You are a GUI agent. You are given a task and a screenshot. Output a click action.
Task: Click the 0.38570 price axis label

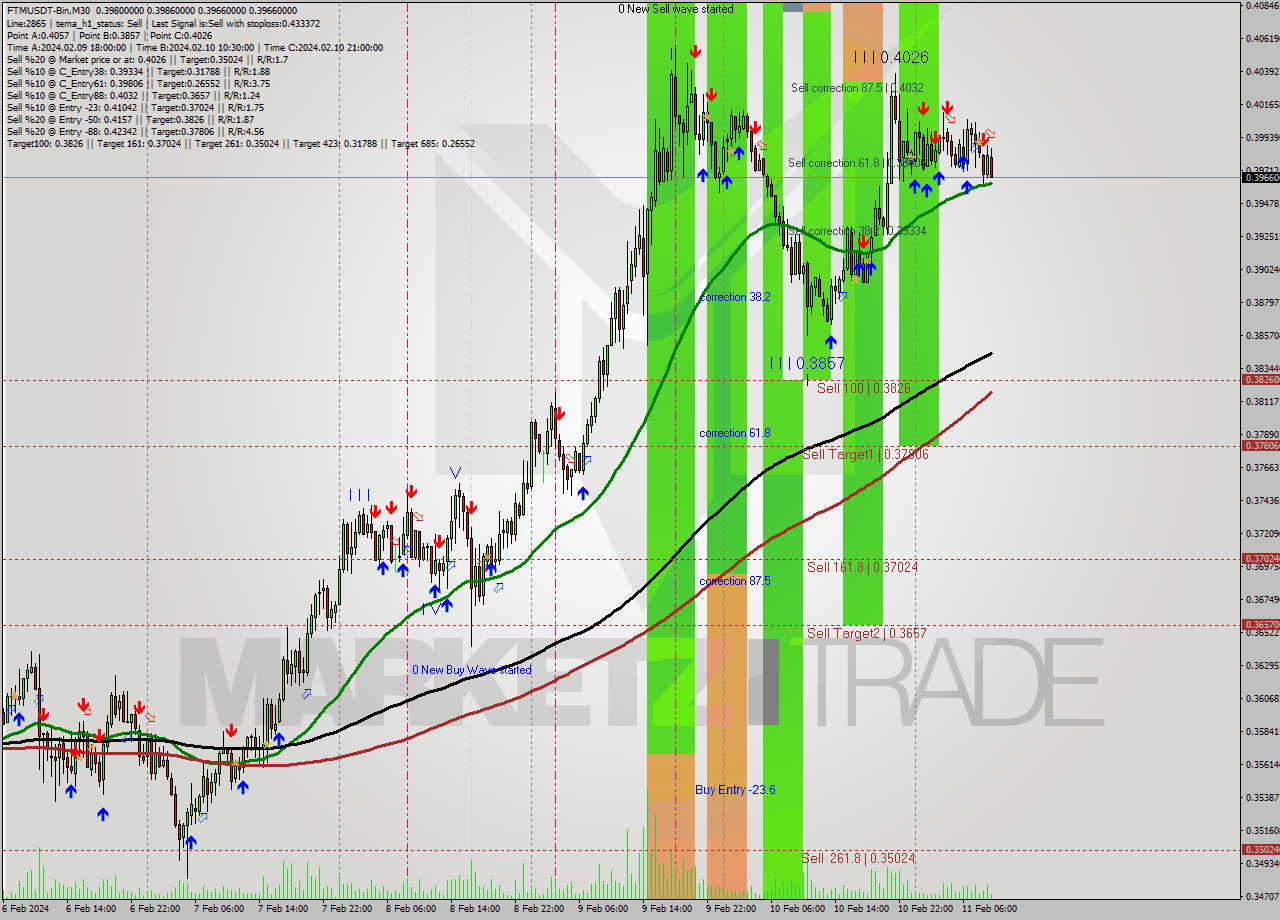coord(1262,335)
